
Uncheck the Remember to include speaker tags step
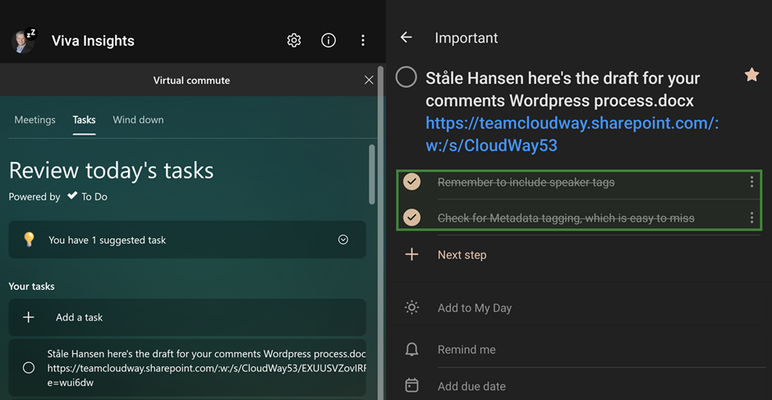click(412, 182)
